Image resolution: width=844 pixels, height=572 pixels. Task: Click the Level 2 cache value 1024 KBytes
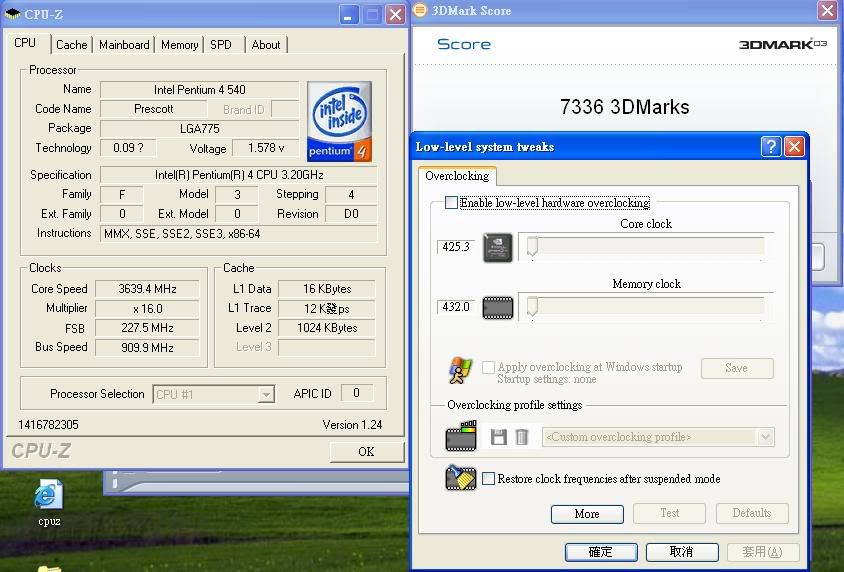327,328
